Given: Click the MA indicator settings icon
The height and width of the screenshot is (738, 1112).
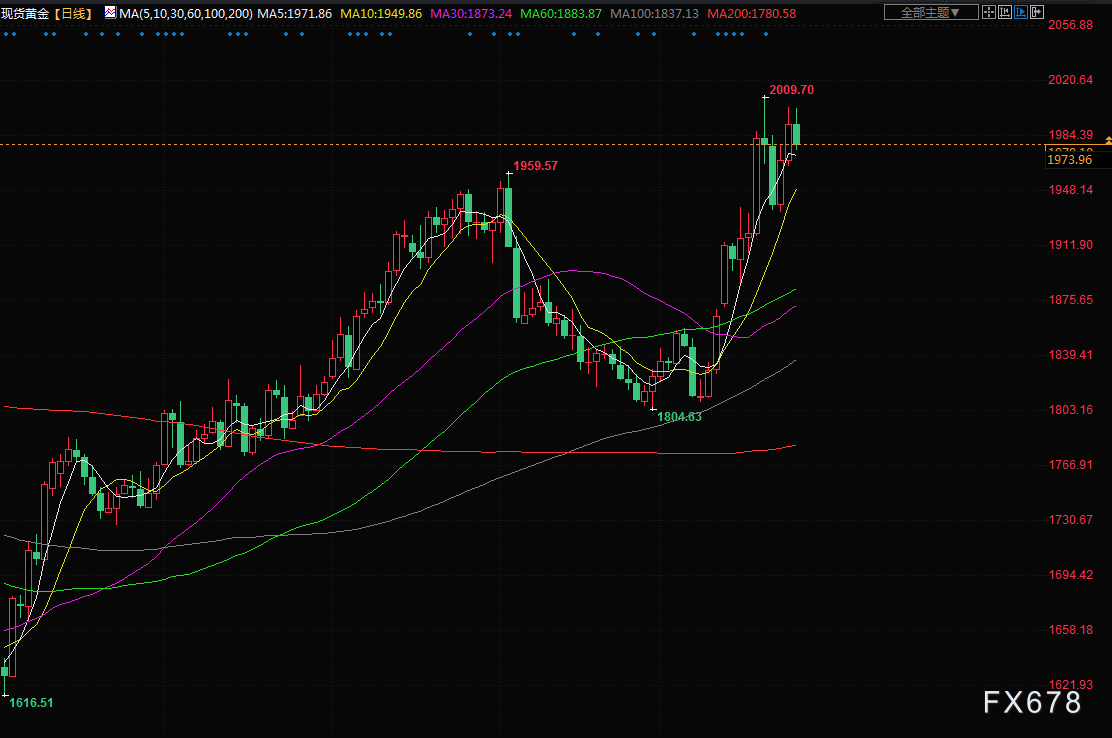Looking at the screenshot, I should tap(110, 13).
